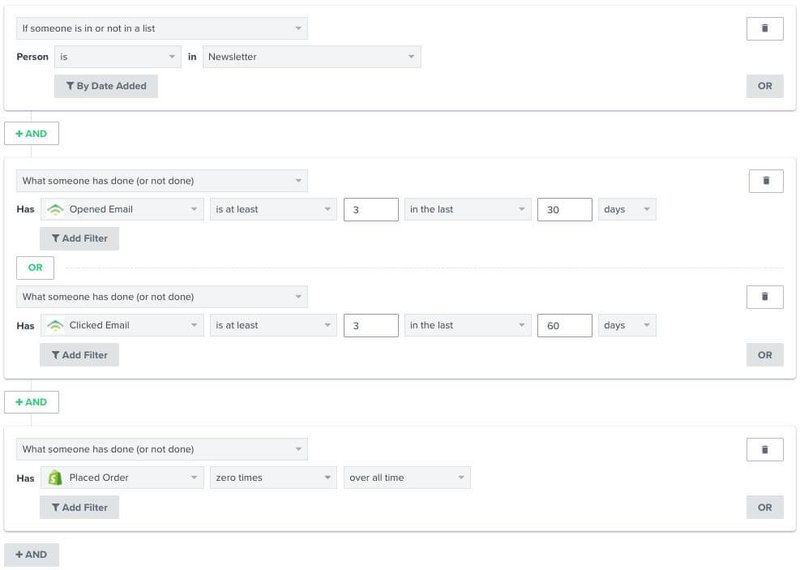This screenshot has height=570, width=800.
Task: Click the green AND button below Newsletter block
Action: pyautogui.click(x=32, y=133)
